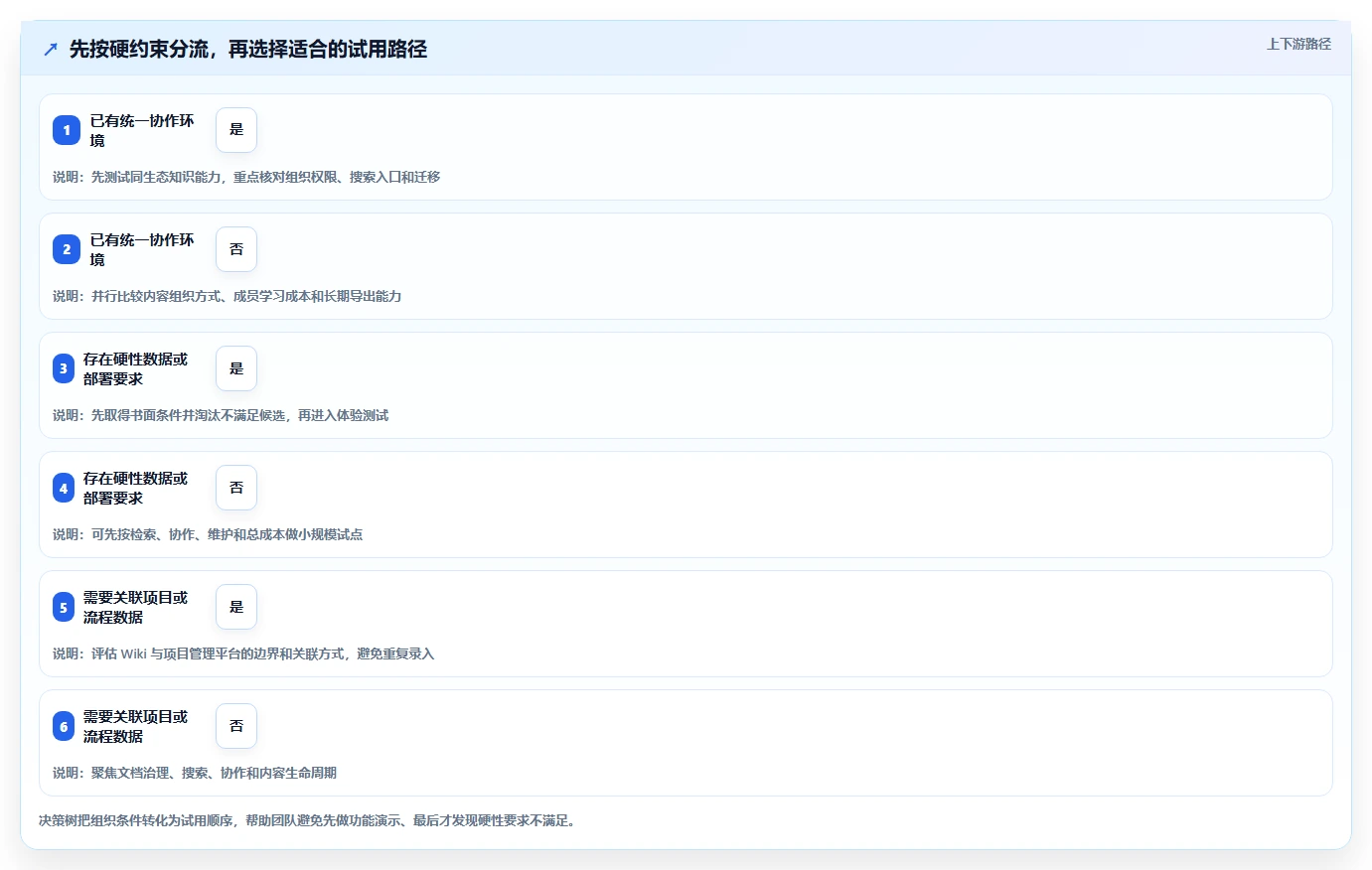Click the 是 button in step 3
Screen dimensions: 1372x870
pos(236,368)
